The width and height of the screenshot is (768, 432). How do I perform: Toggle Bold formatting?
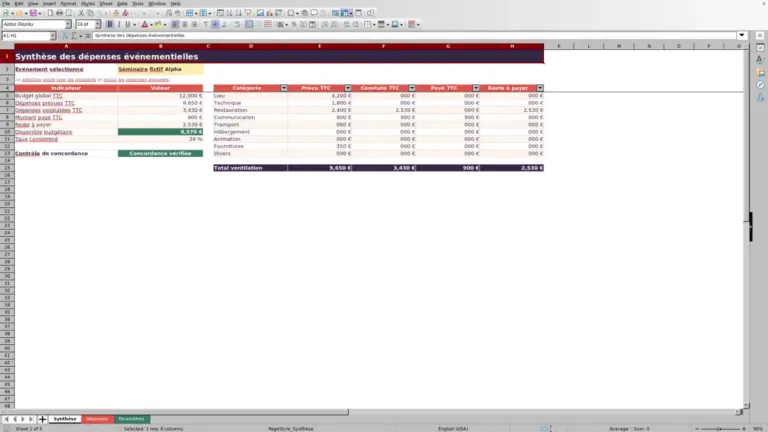(x=110, y=24)
